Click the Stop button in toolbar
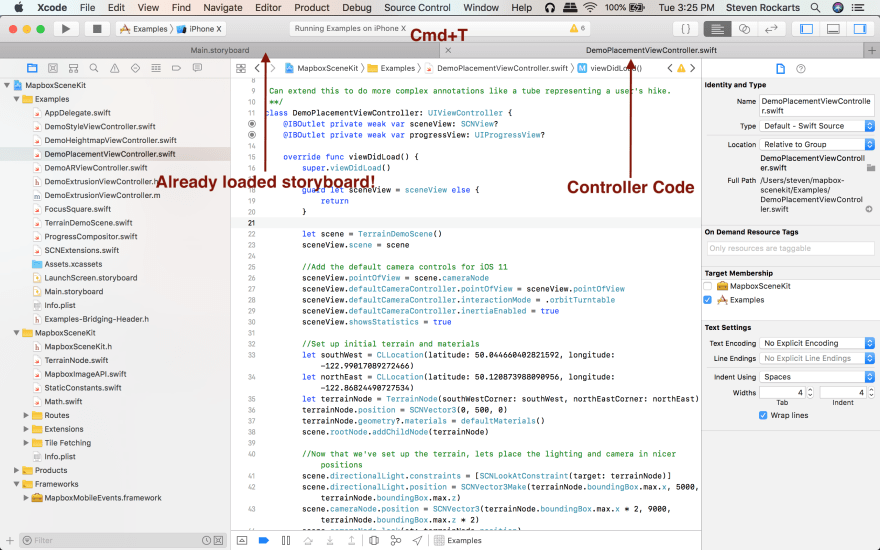Image resolution: width=880 pixels, height=550 pixels. [97, 29]
